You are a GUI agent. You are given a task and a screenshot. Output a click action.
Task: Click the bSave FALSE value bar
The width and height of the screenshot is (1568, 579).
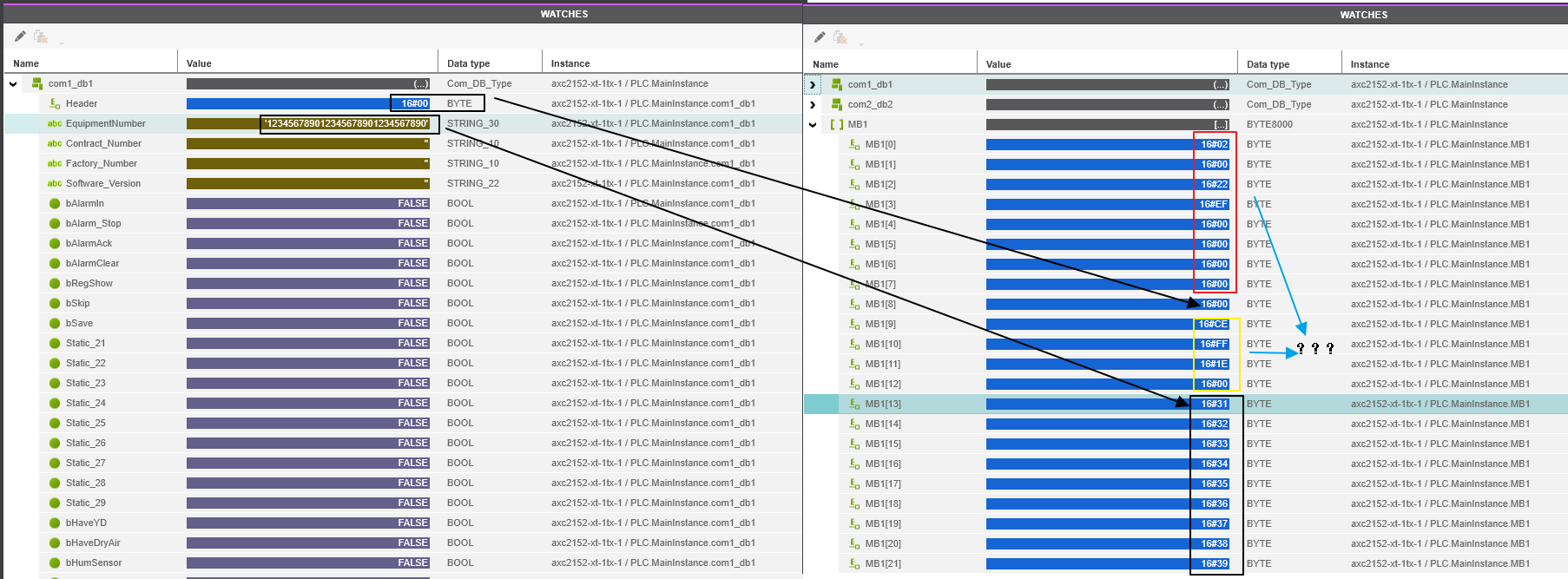tap(308, 323)
